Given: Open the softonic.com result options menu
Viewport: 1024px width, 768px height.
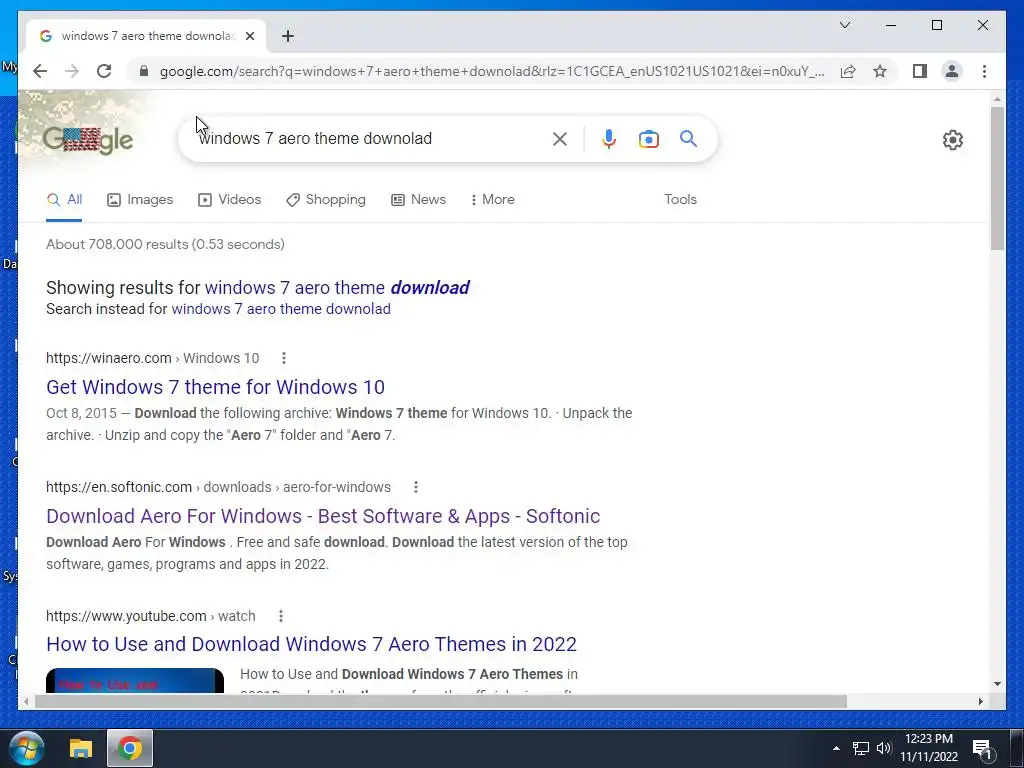Looking at the screenshot, I should pos(415,487).
